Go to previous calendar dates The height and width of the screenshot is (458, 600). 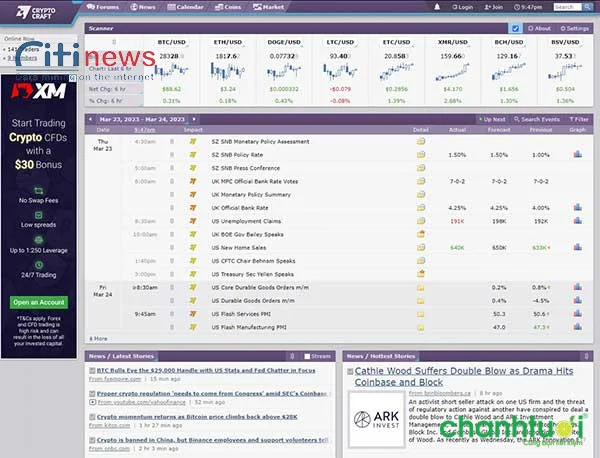pos(90,119)
